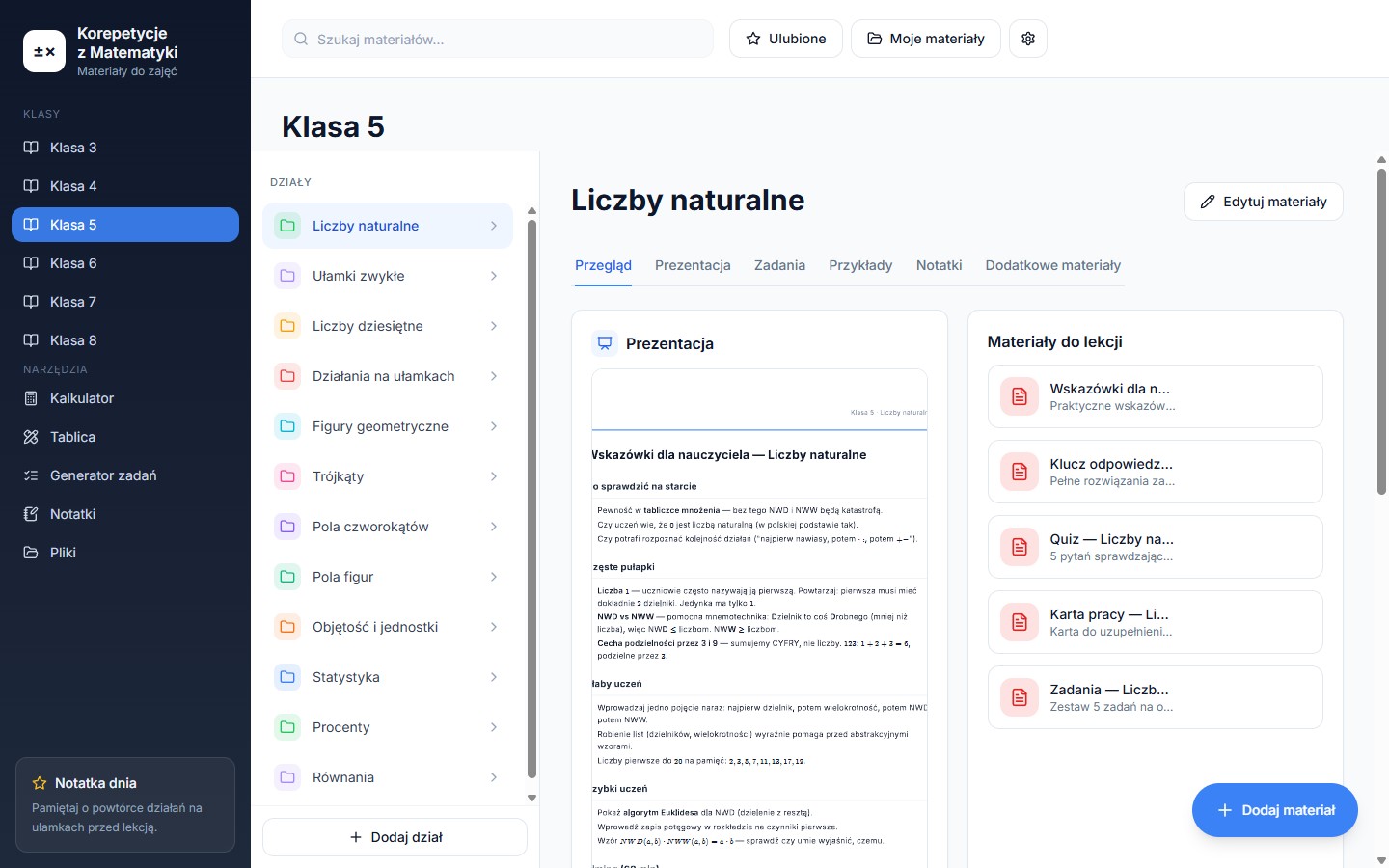Click the star icon in Ulubione button
The image size is (1389, 868).
click(x=753, y=39)
